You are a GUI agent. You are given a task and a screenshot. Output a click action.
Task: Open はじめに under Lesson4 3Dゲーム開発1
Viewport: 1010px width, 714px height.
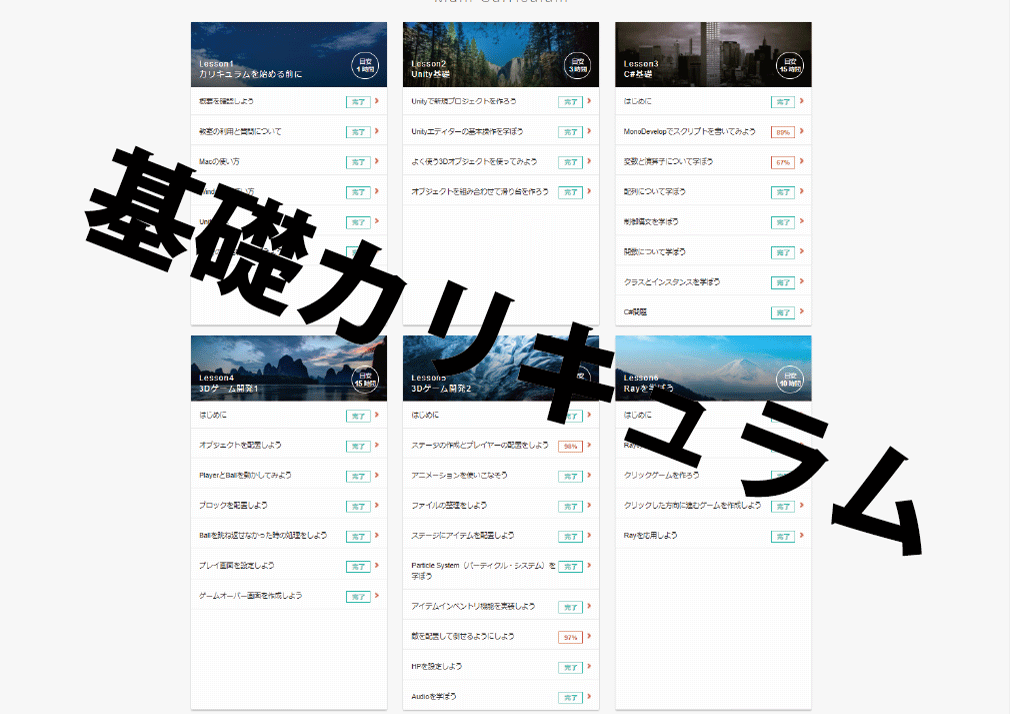point(289,415)
